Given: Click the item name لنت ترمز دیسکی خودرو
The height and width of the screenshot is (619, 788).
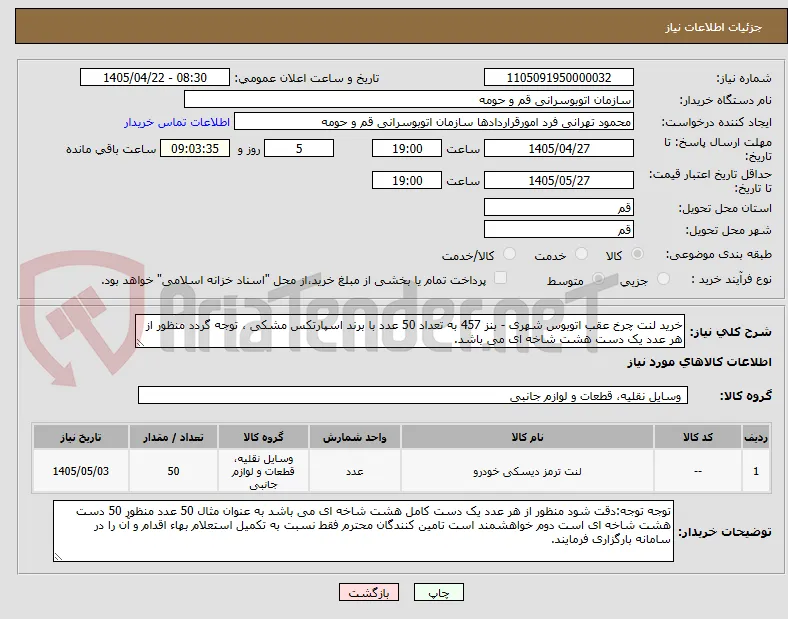Looking at the screenshot, I should point(527,471).
